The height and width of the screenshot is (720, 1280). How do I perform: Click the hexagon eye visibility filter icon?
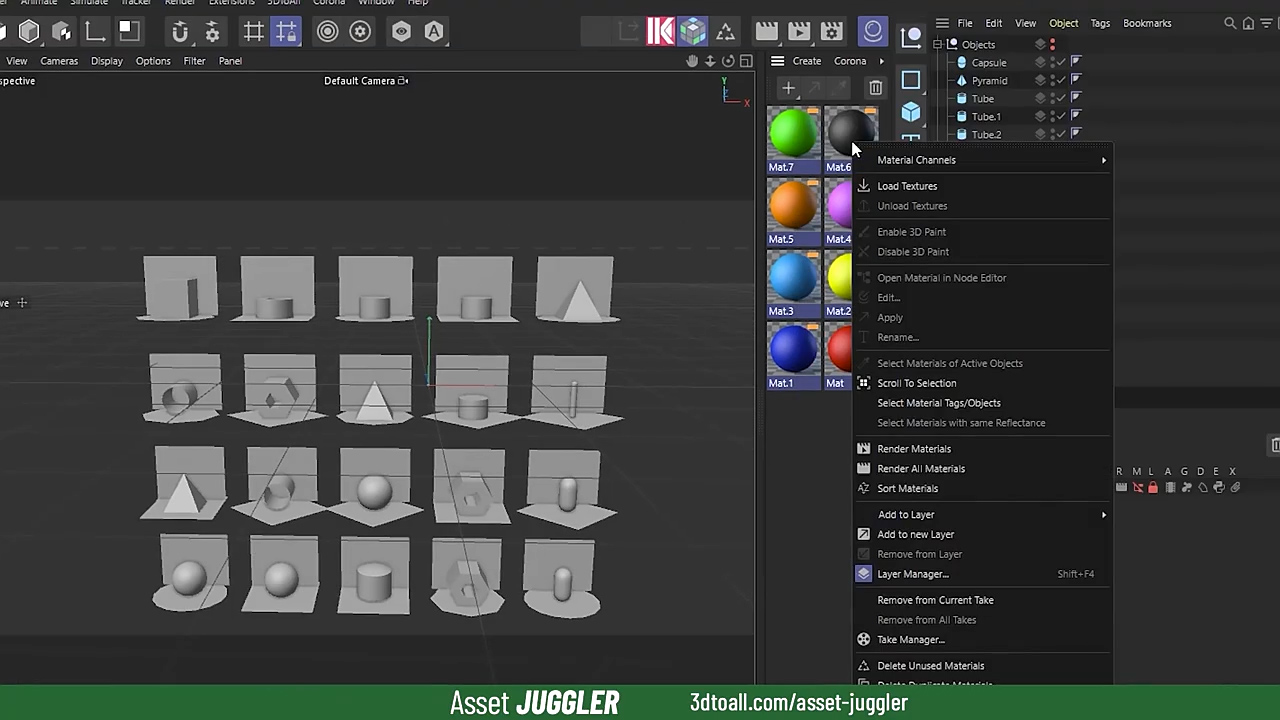401,32
